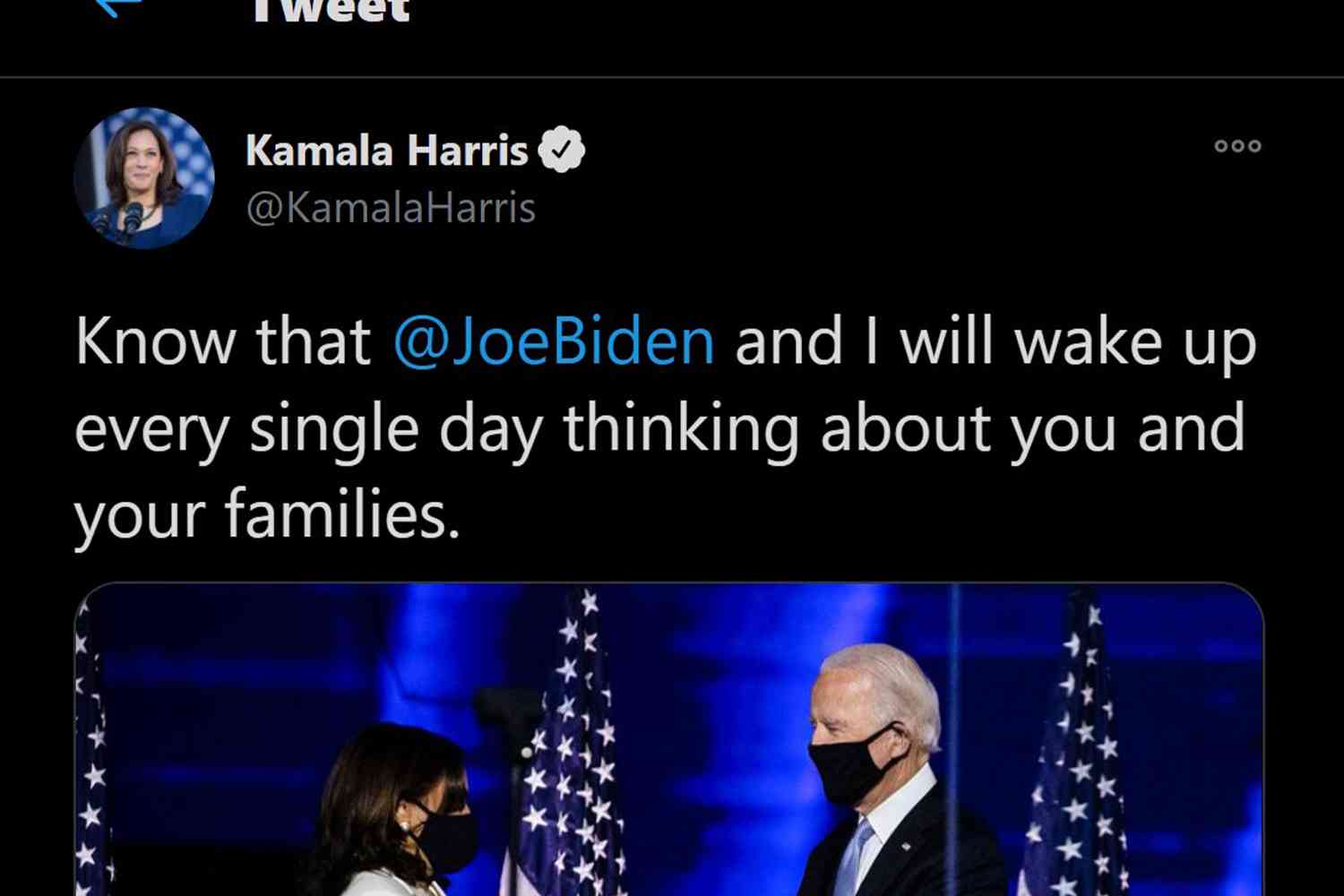This screenshot has height=896, width=1344.
Task: Click the Tweet header title
Action: pyautogui.click(x=331, y=9)
